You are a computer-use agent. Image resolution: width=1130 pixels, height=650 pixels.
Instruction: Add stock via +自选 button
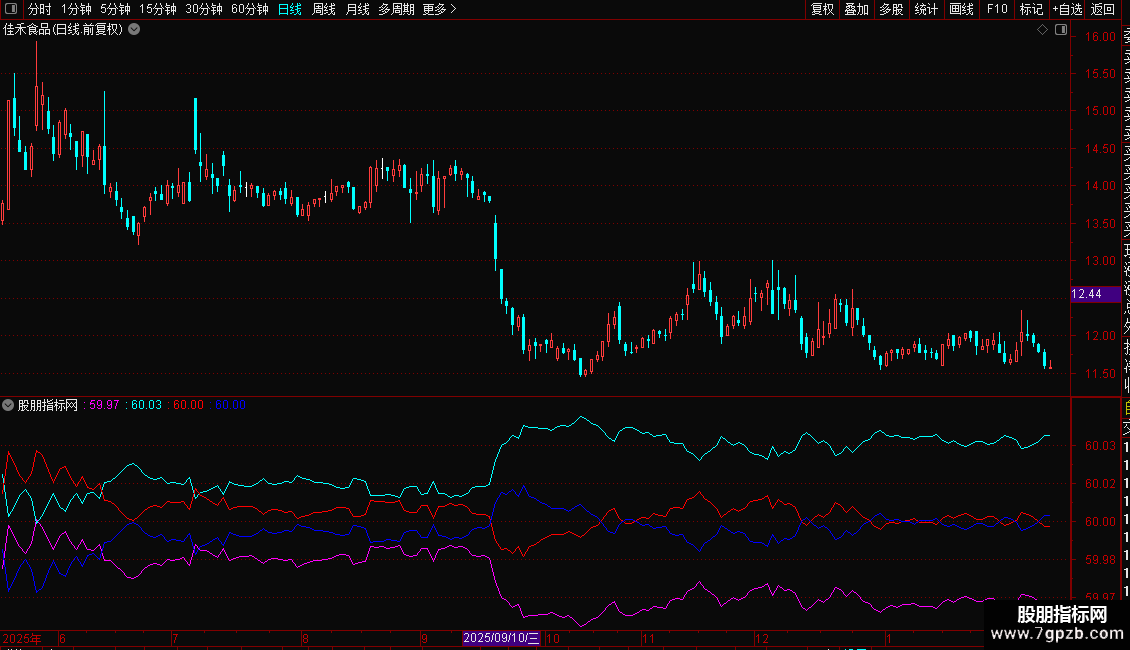(x=1067, y=9)
